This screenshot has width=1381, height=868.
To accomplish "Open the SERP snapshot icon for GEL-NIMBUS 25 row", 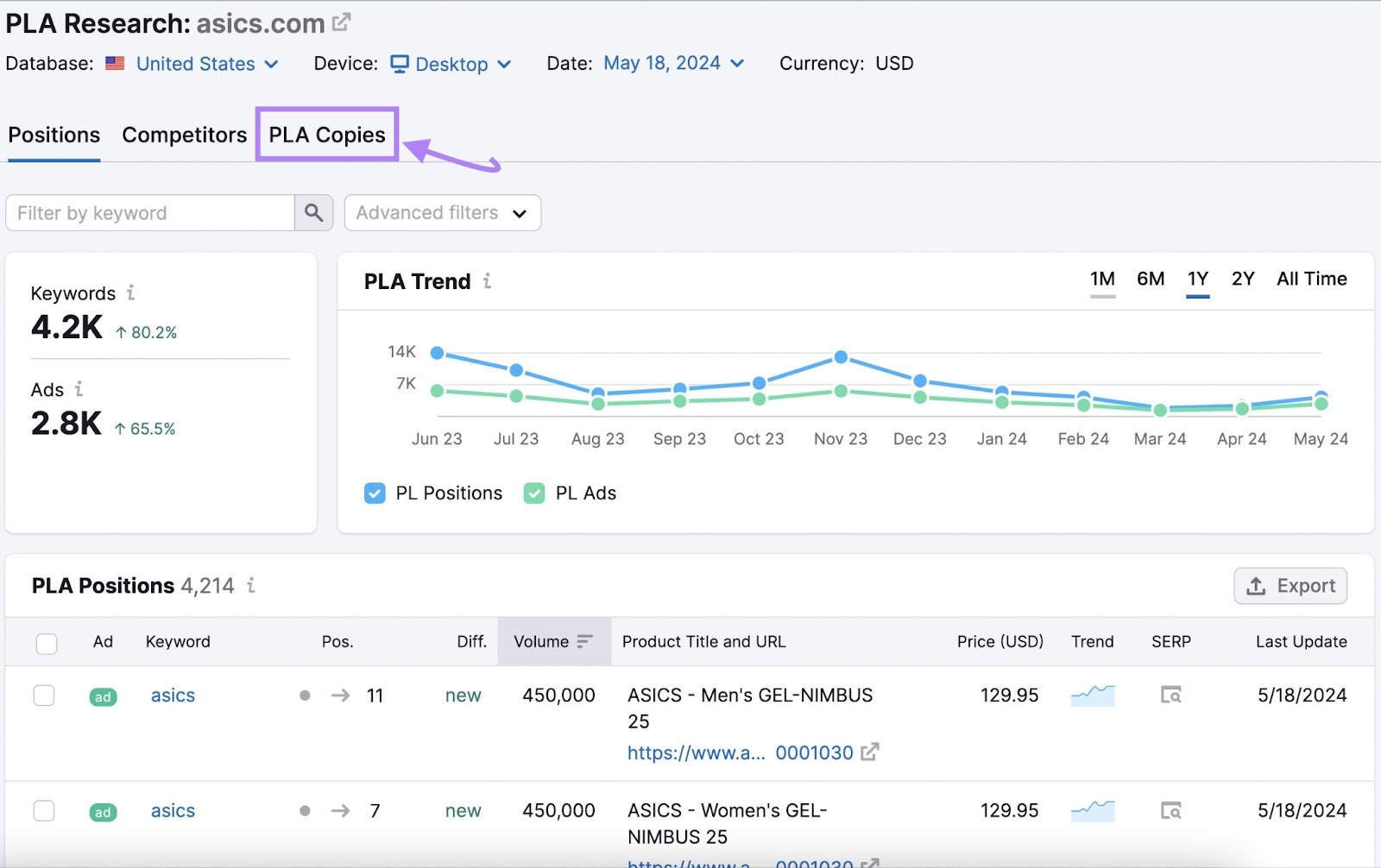I will (1170, 695).
